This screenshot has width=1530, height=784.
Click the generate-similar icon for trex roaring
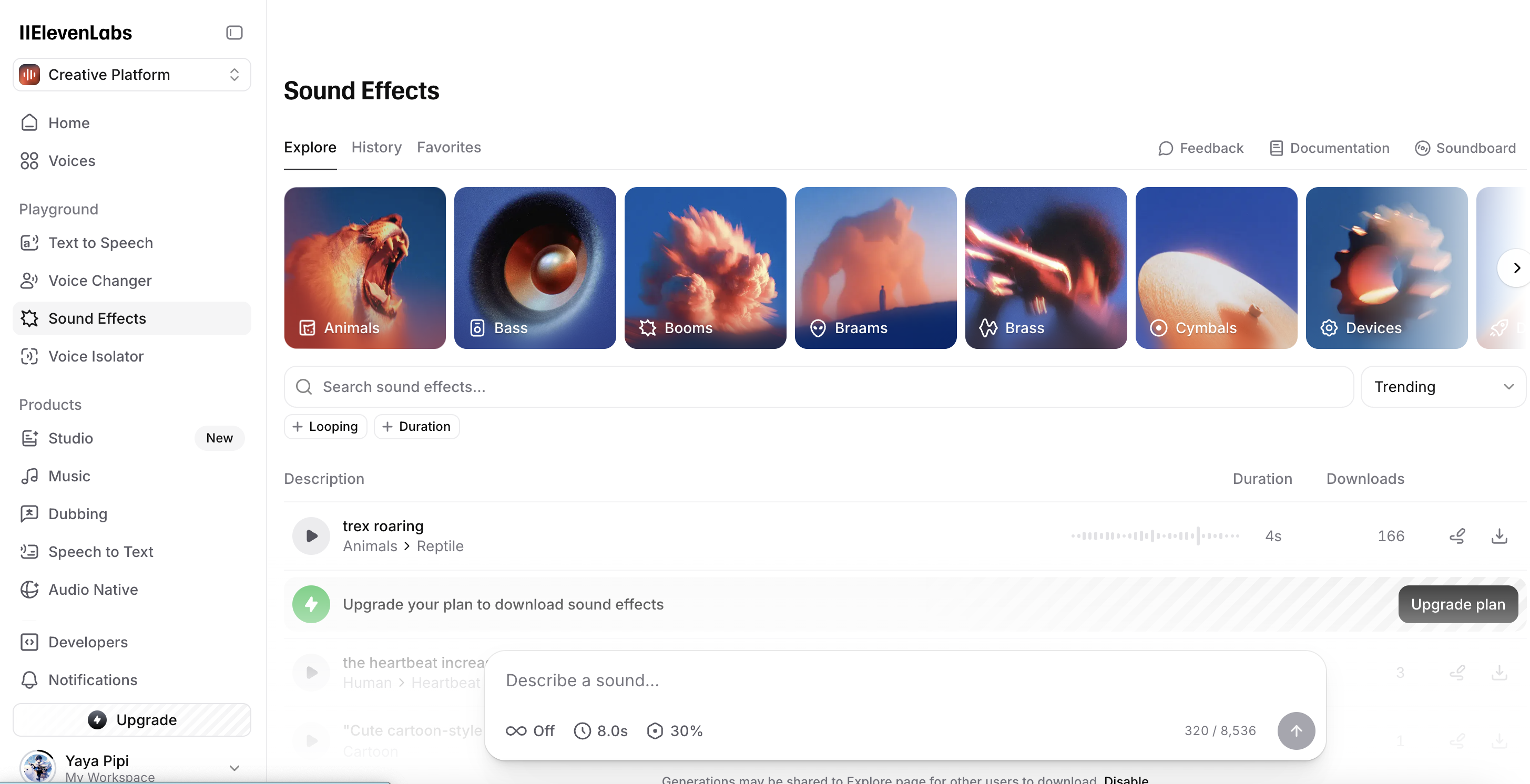click(x=1457, y=536)
